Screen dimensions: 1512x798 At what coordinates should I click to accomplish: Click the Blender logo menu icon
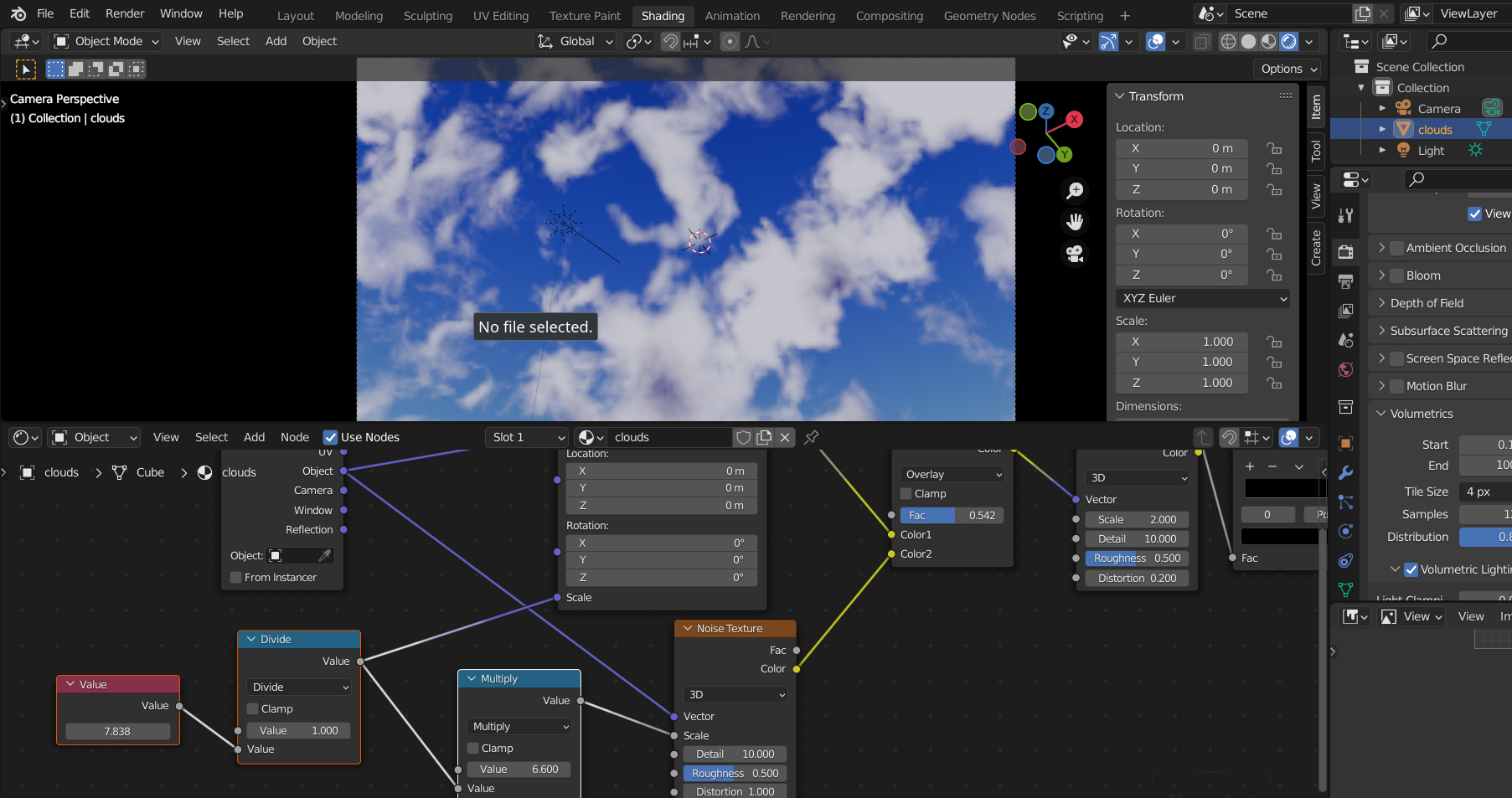pyautogui.click(x=18, y=13)
